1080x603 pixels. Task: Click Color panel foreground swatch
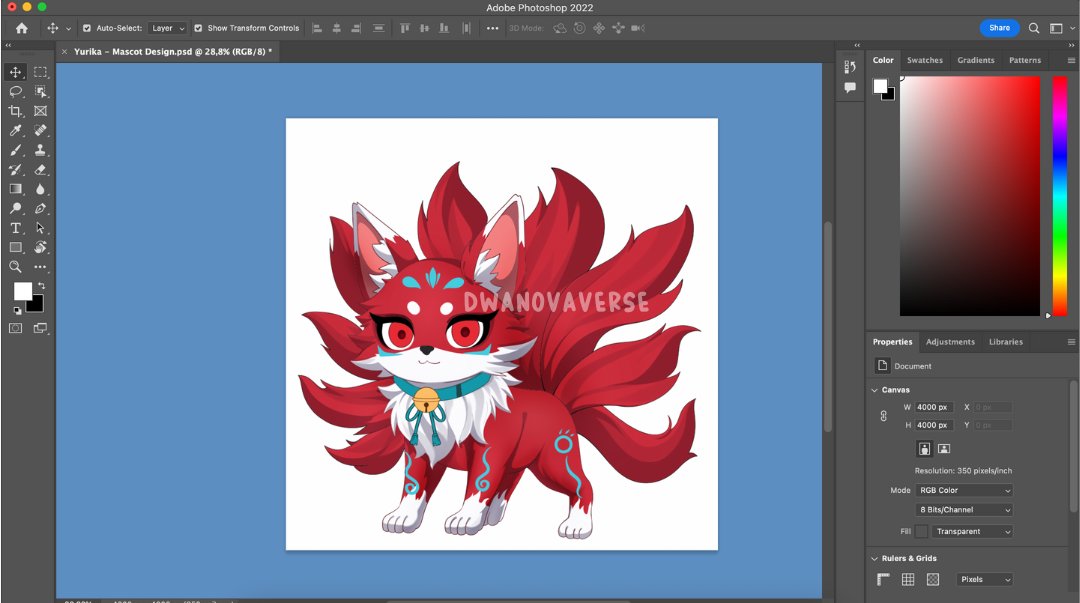point(880,86)
